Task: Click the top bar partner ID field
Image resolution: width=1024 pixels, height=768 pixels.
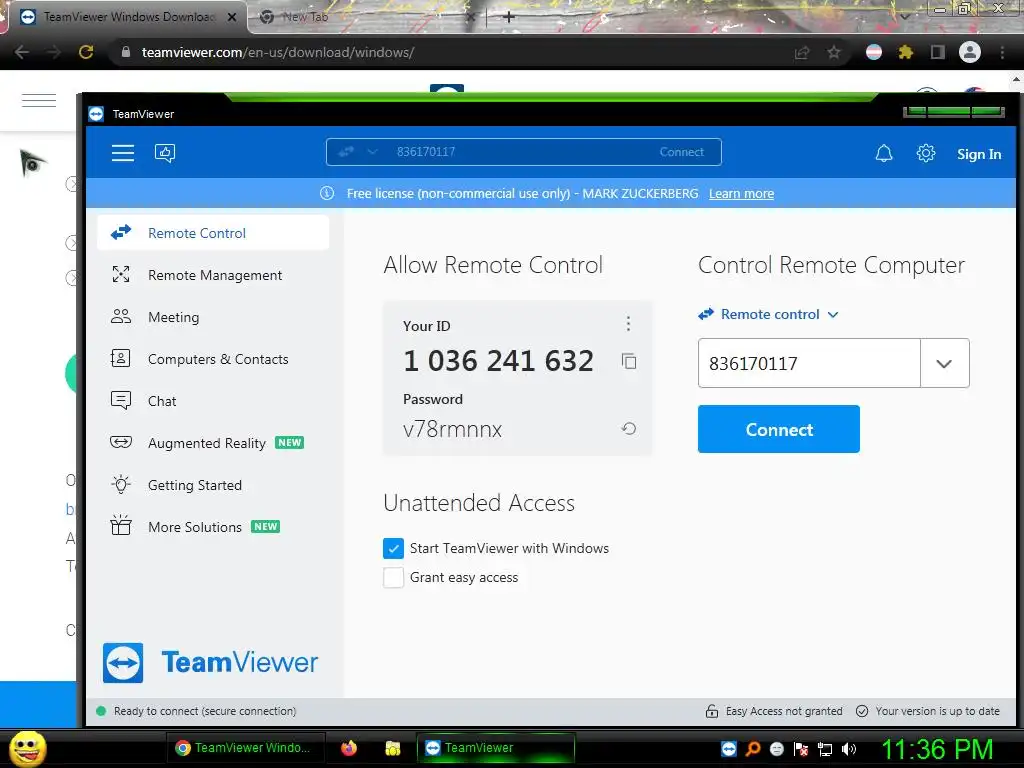Action: pyautogui.click(x=522, y=152)
